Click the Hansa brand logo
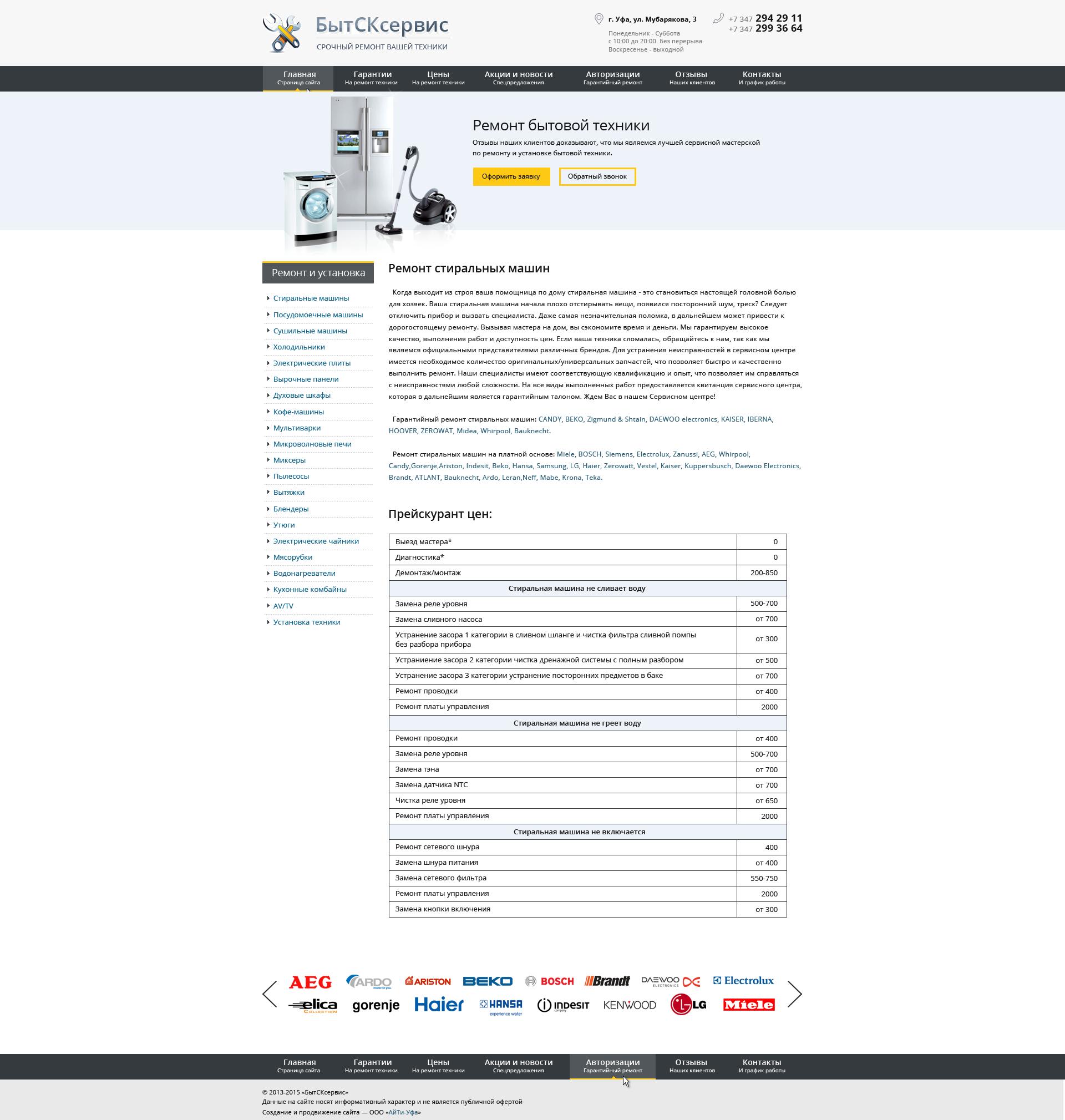Screen dimensions: 1065x1120 pyautogui.click(x=501, y=1007)
